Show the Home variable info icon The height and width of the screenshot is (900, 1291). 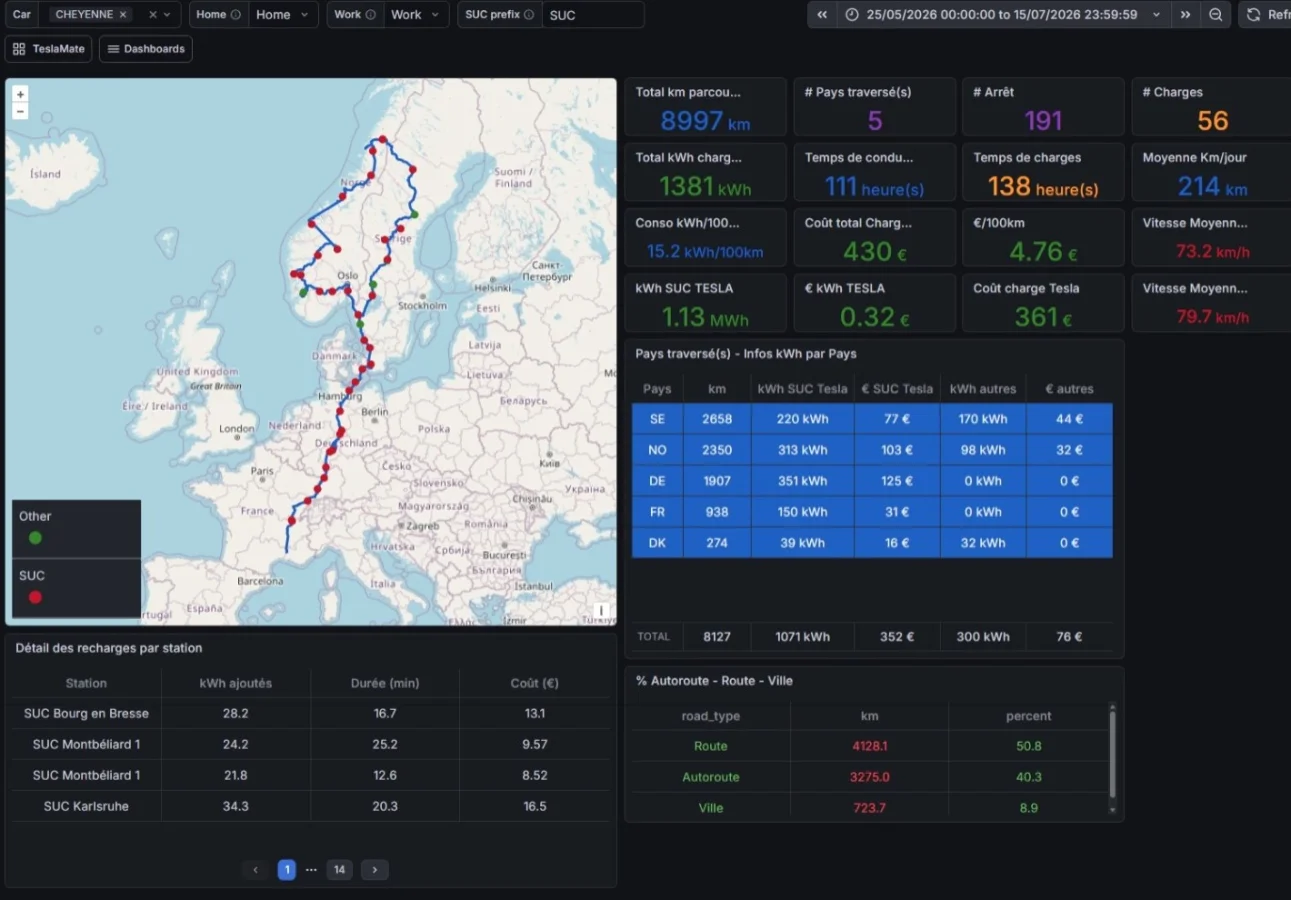(236, 15)
